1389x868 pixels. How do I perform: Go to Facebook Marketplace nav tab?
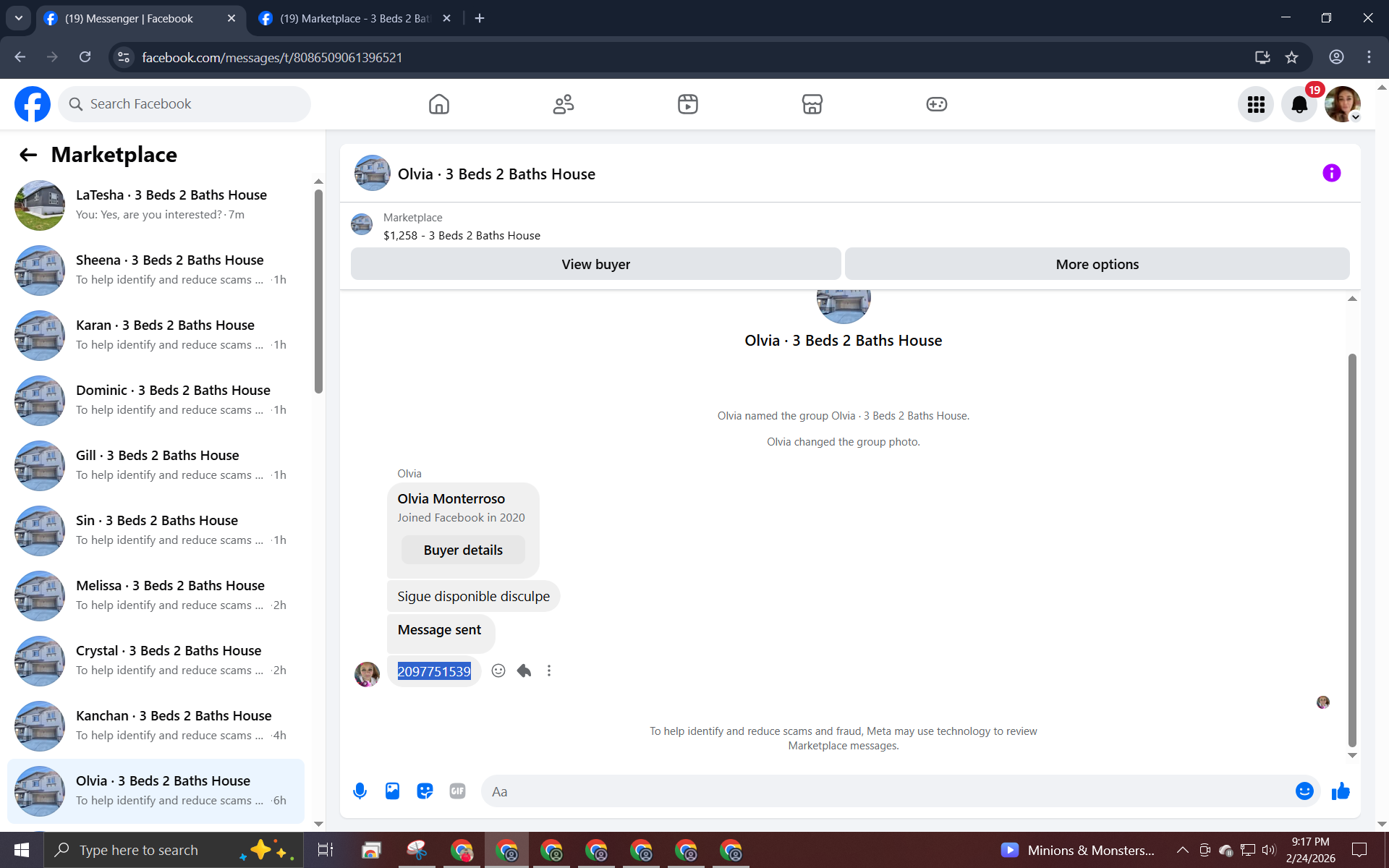pos(812,104)
